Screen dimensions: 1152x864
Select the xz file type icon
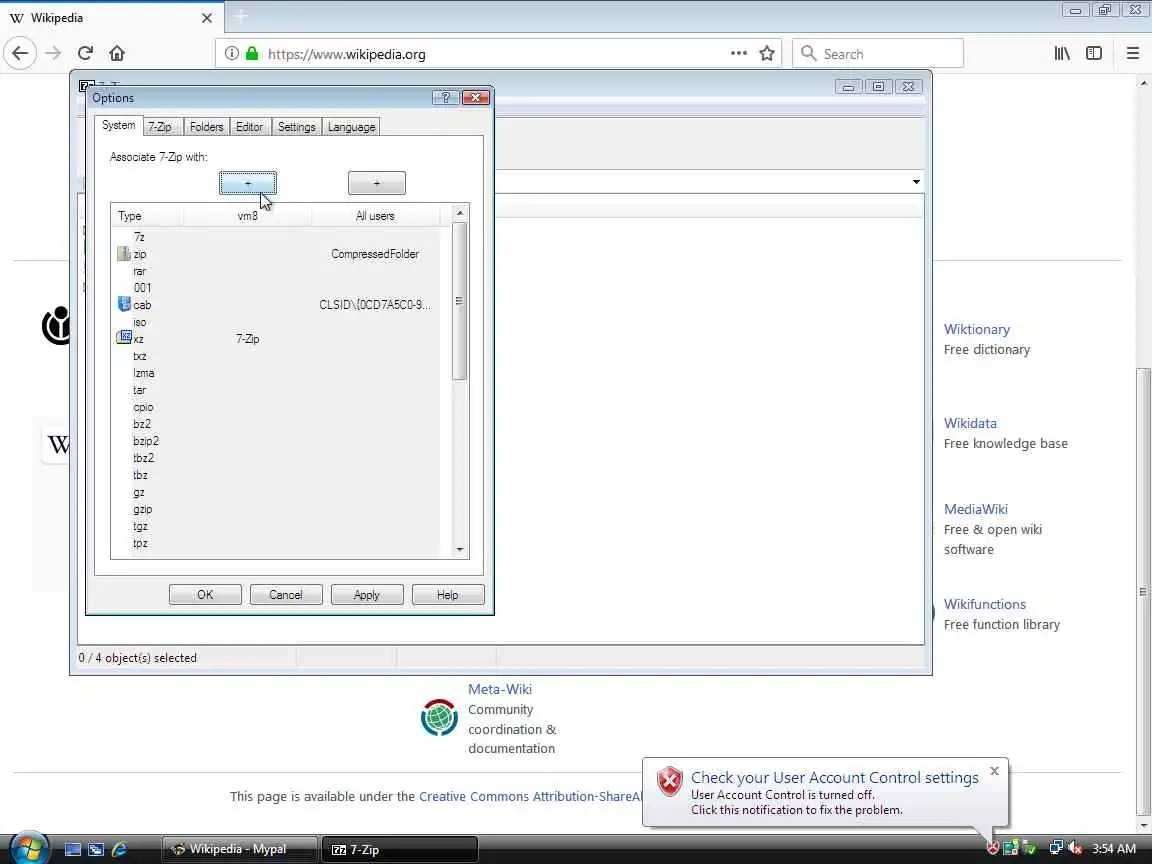(123, 338)
